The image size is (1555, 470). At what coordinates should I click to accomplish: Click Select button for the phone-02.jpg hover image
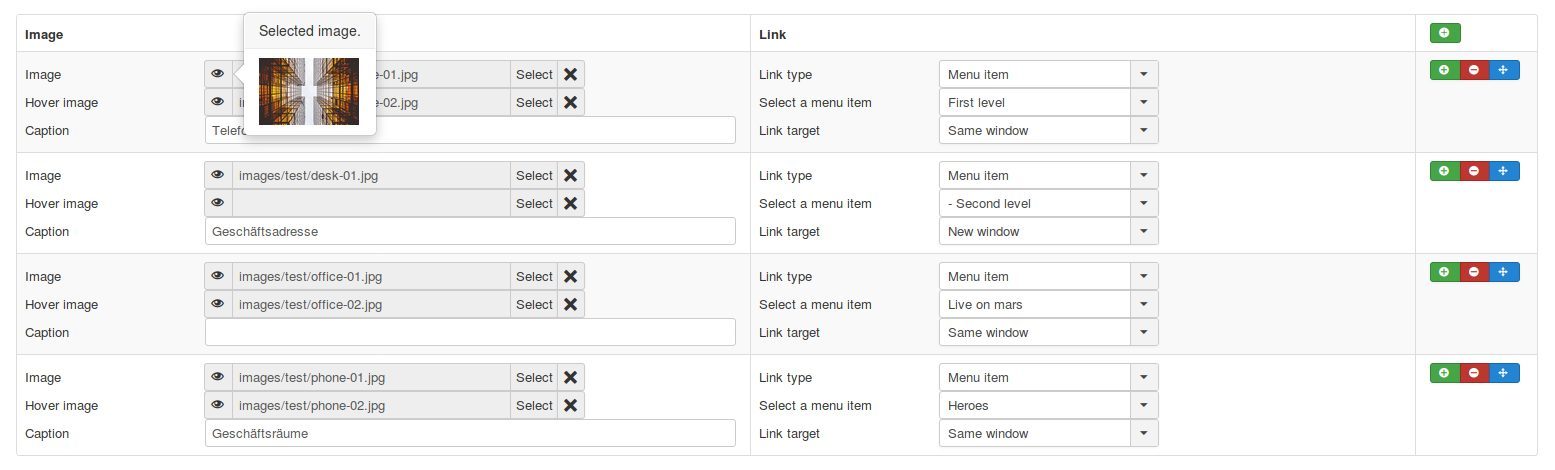[534, 406]
